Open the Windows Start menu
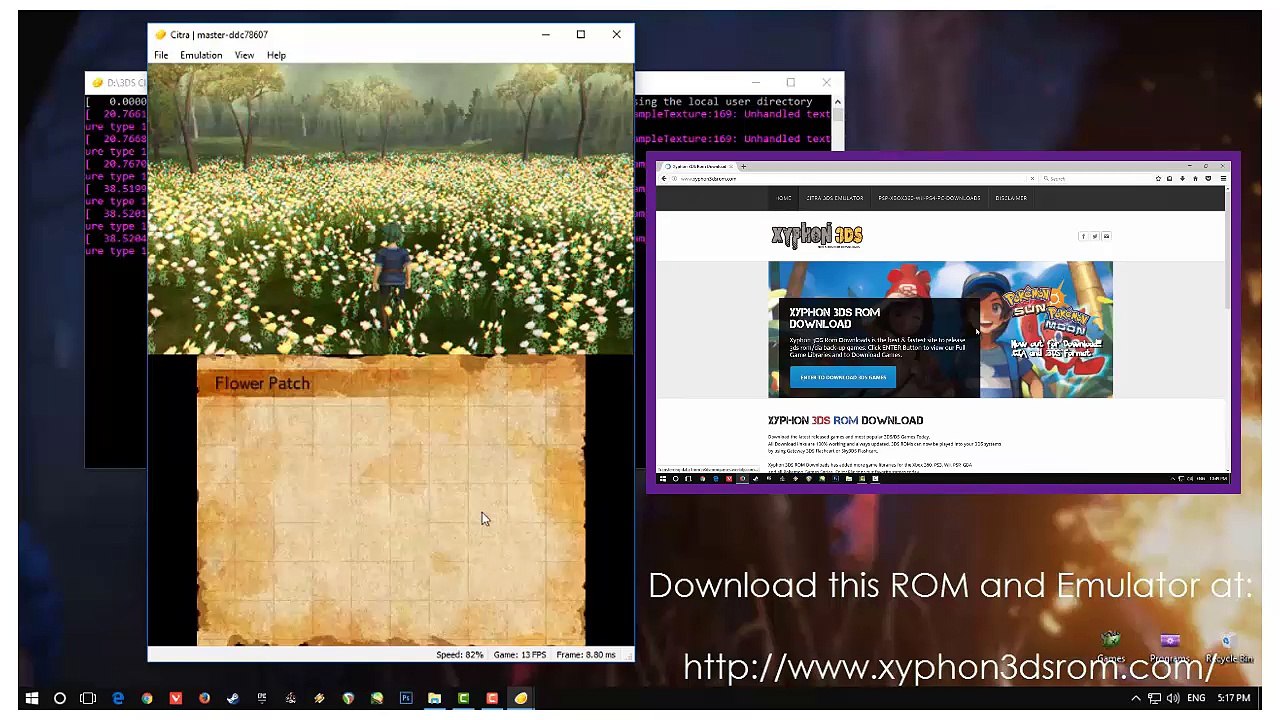Viewport: 1280px width, 720px height. click(x=31, y=698)
